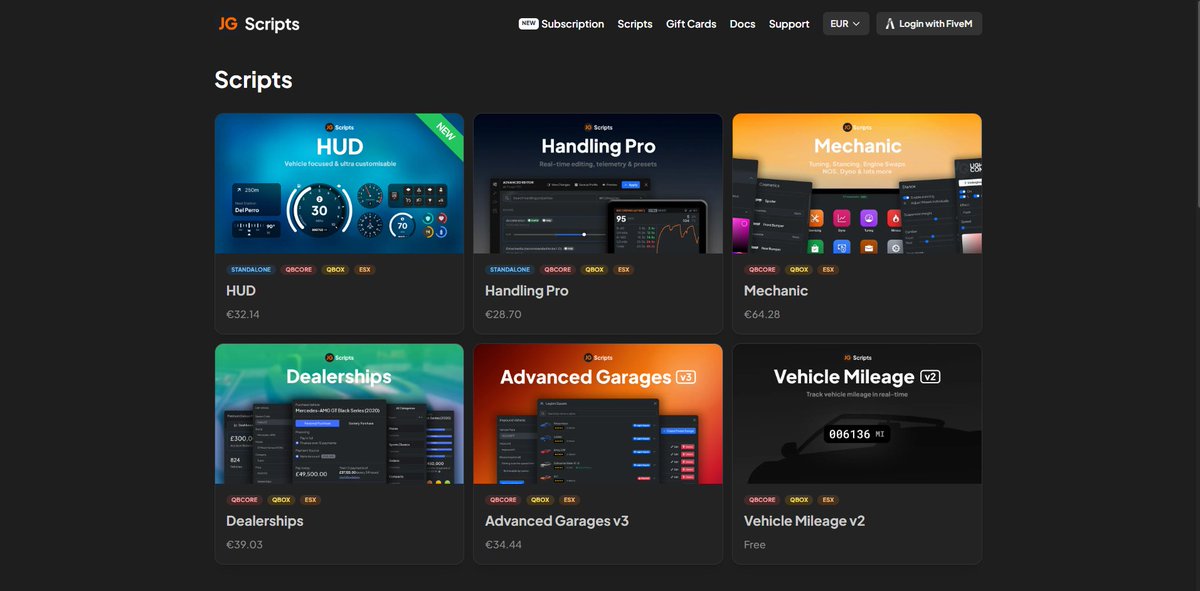Image resolution: width=1200 pixels, height=591 pixels.
Task: Click the NEW badge beside Subscription
Action: pyautogui.click(x=528, y=24)
